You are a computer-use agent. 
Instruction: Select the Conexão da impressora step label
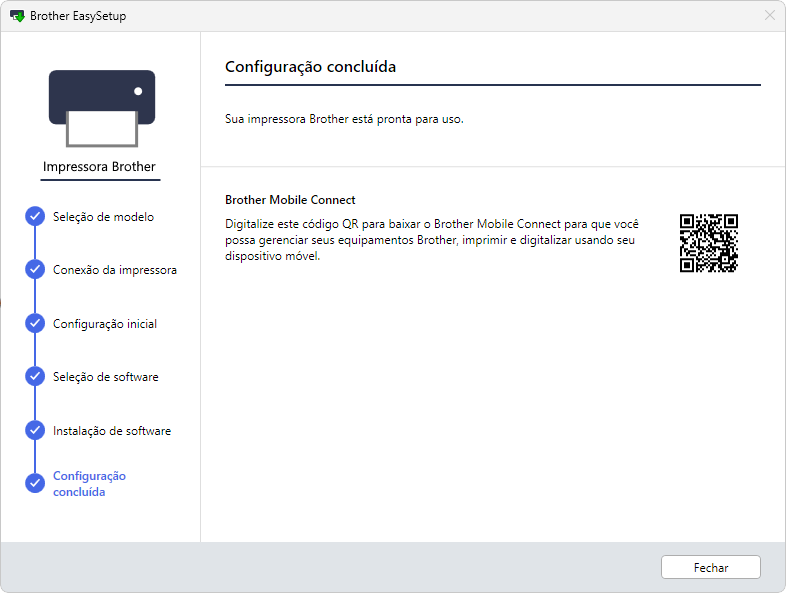click(115, 270)
